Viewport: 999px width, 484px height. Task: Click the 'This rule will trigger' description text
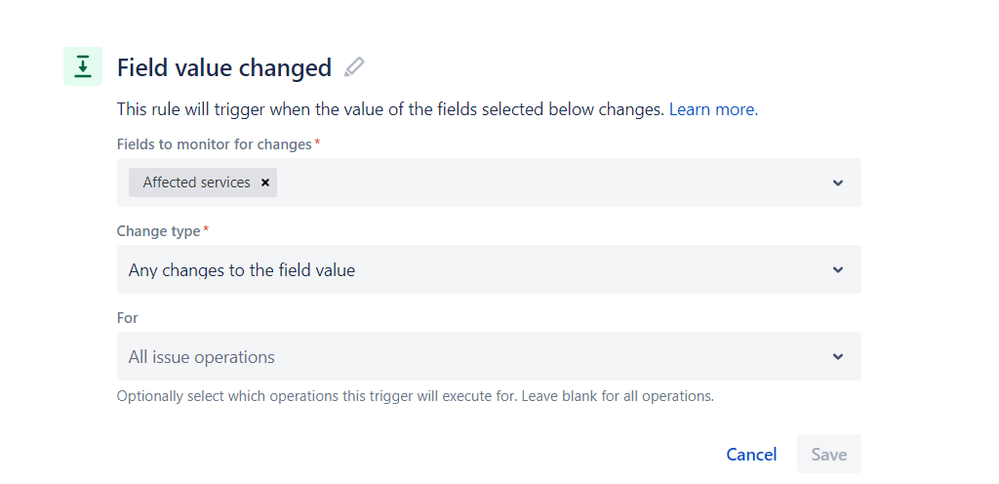391,110
